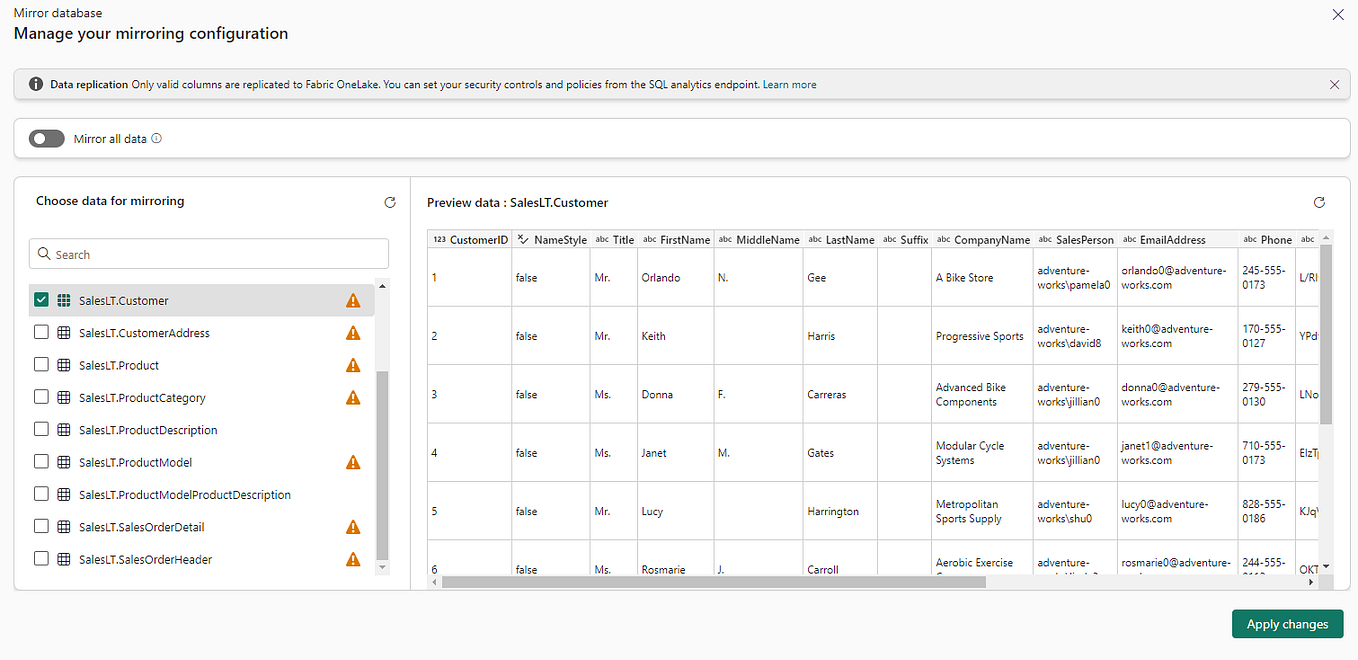
Task: Click the abc text icon on the Title column
Action: tap(601, 239)
